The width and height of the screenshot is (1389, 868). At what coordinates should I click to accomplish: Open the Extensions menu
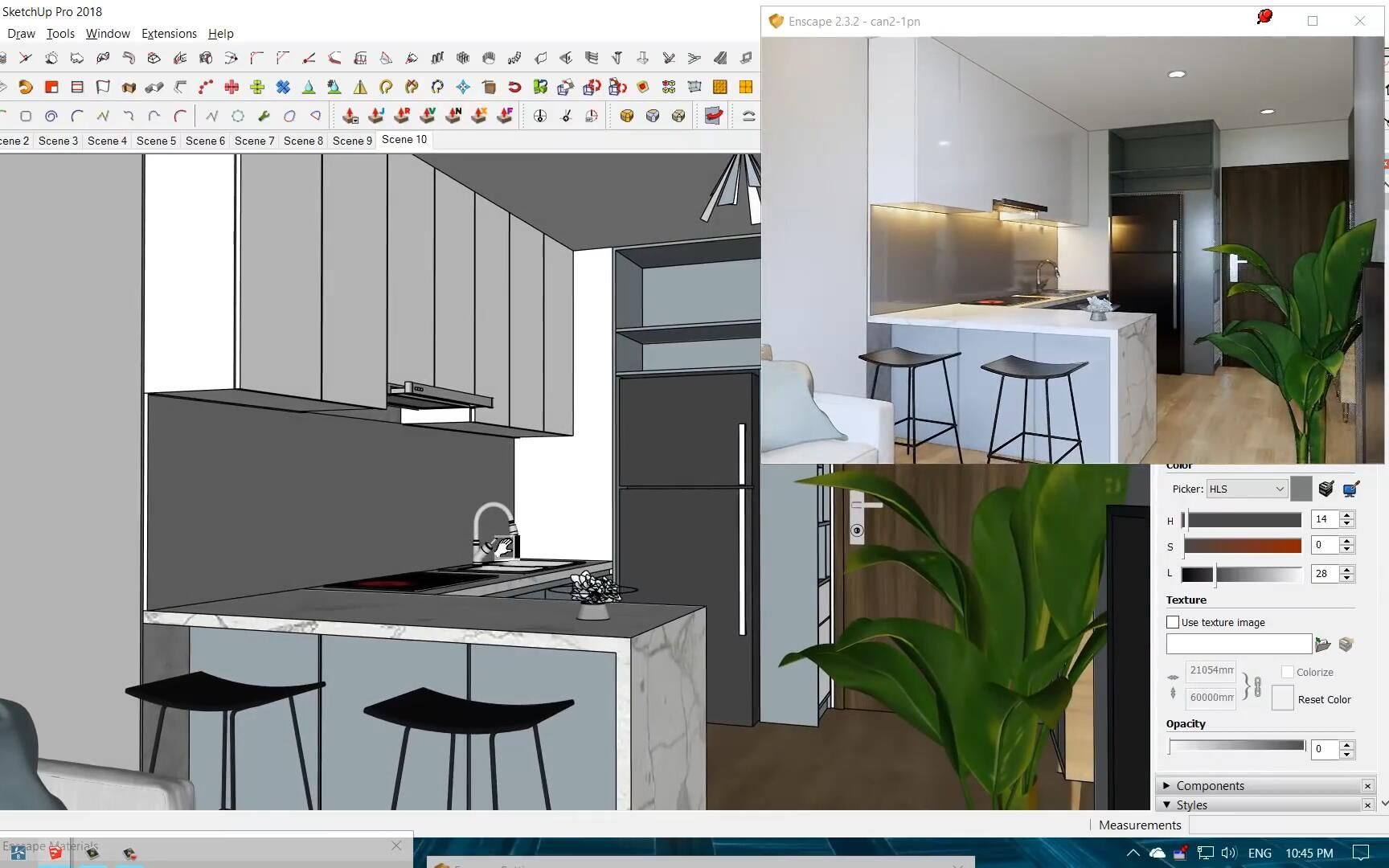click(169, 33)
